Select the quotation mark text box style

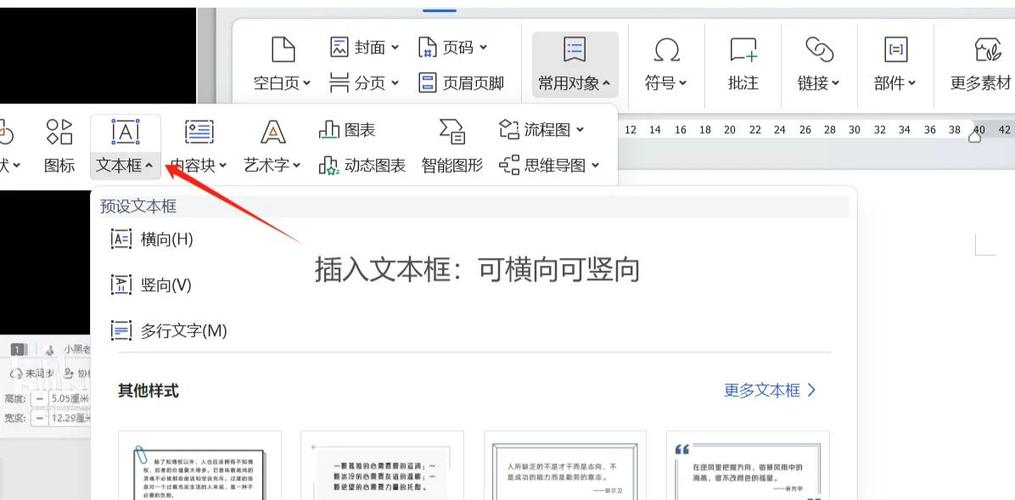[x=748, y=465]
